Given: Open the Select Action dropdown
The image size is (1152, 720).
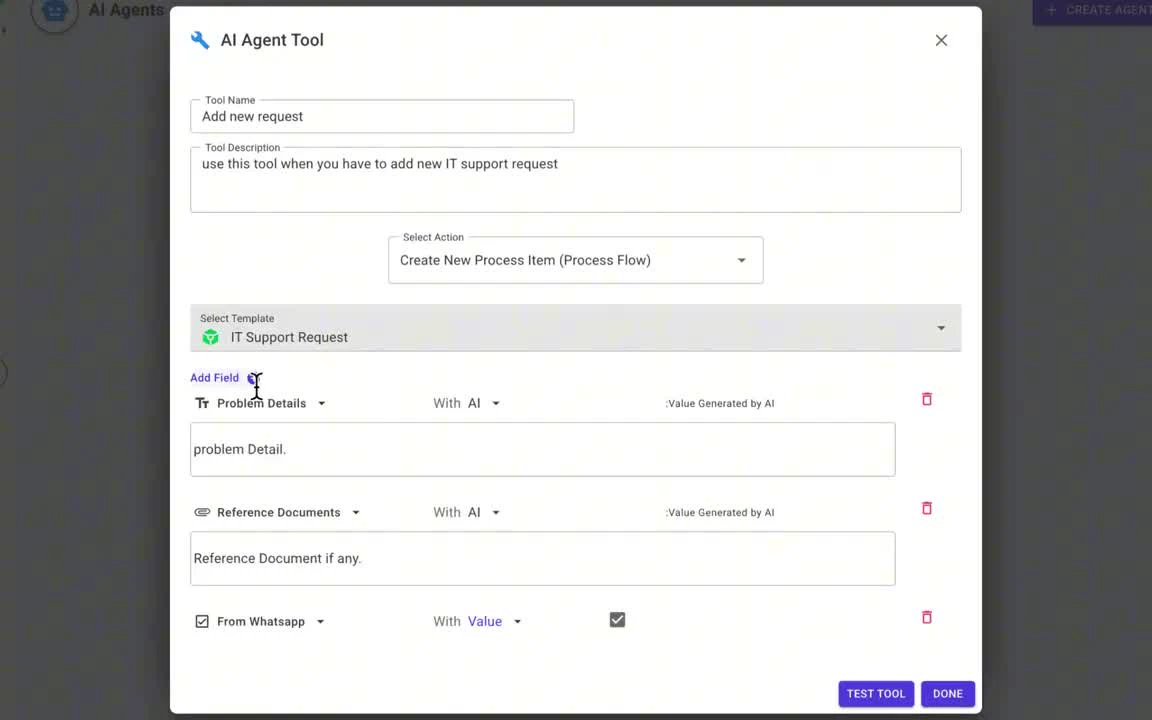Looking at the screenshot, I should click(x=575, y=260).
